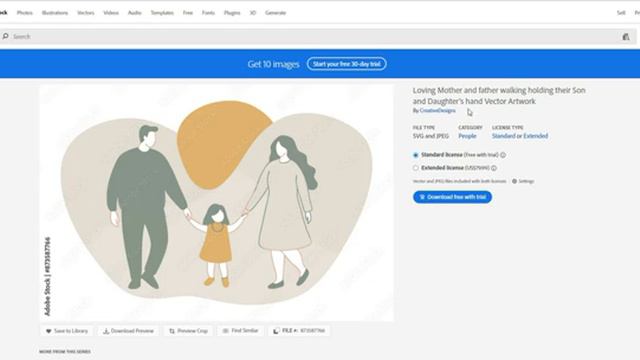Image resolution: width=640 pixels, height=360 pixels.
Task: Select the Standard license radio button
Action: (x=416, y=155)
